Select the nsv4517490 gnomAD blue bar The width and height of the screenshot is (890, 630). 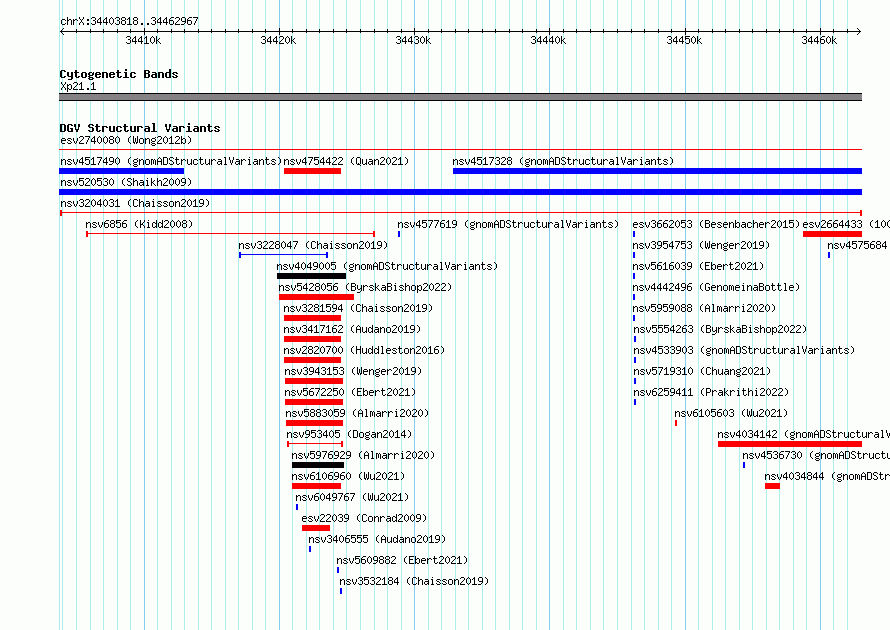coord(121,171)
